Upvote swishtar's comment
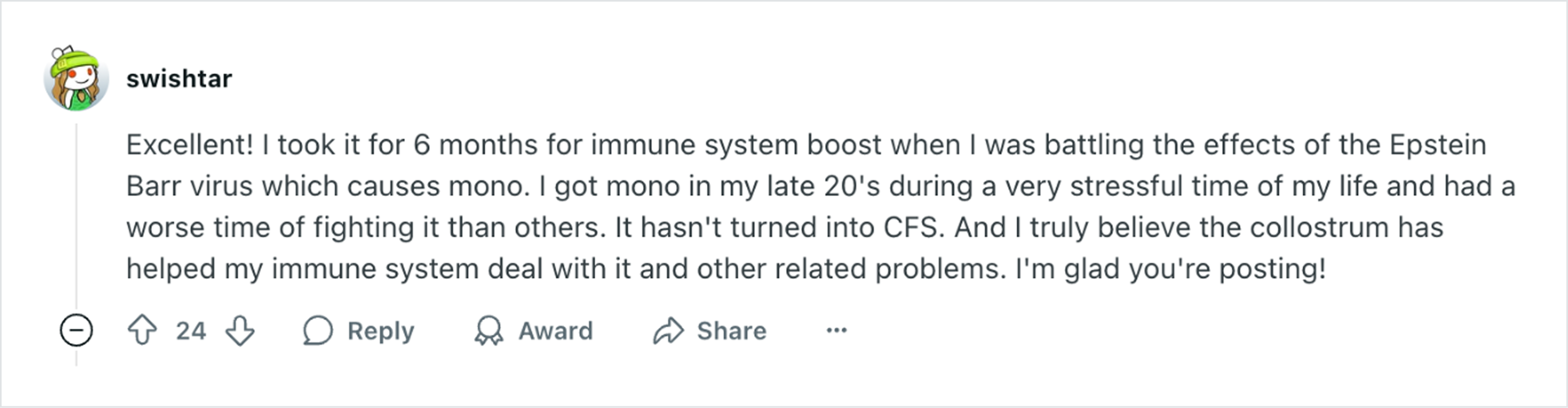 143,331
